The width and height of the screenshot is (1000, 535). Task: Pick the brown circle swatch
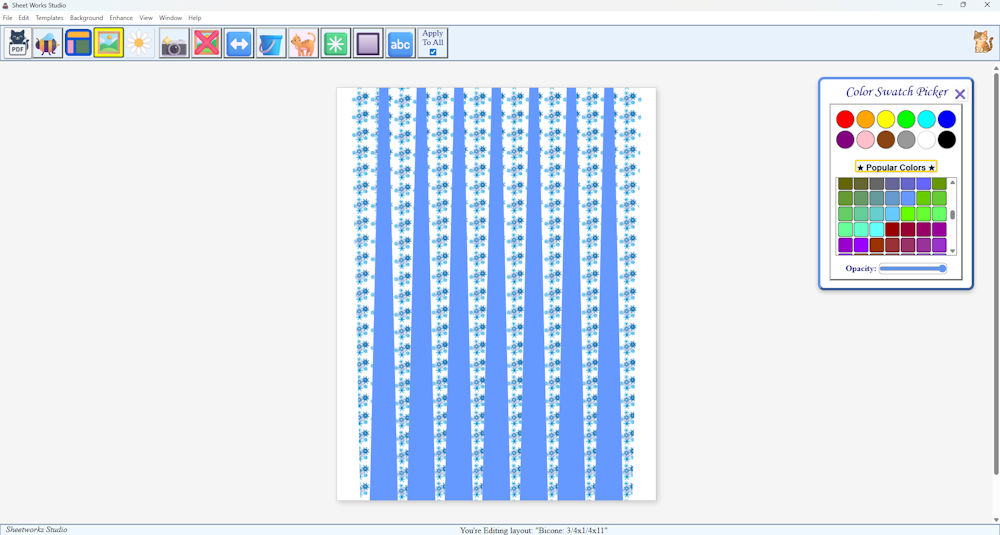click(x=886, y=140)
